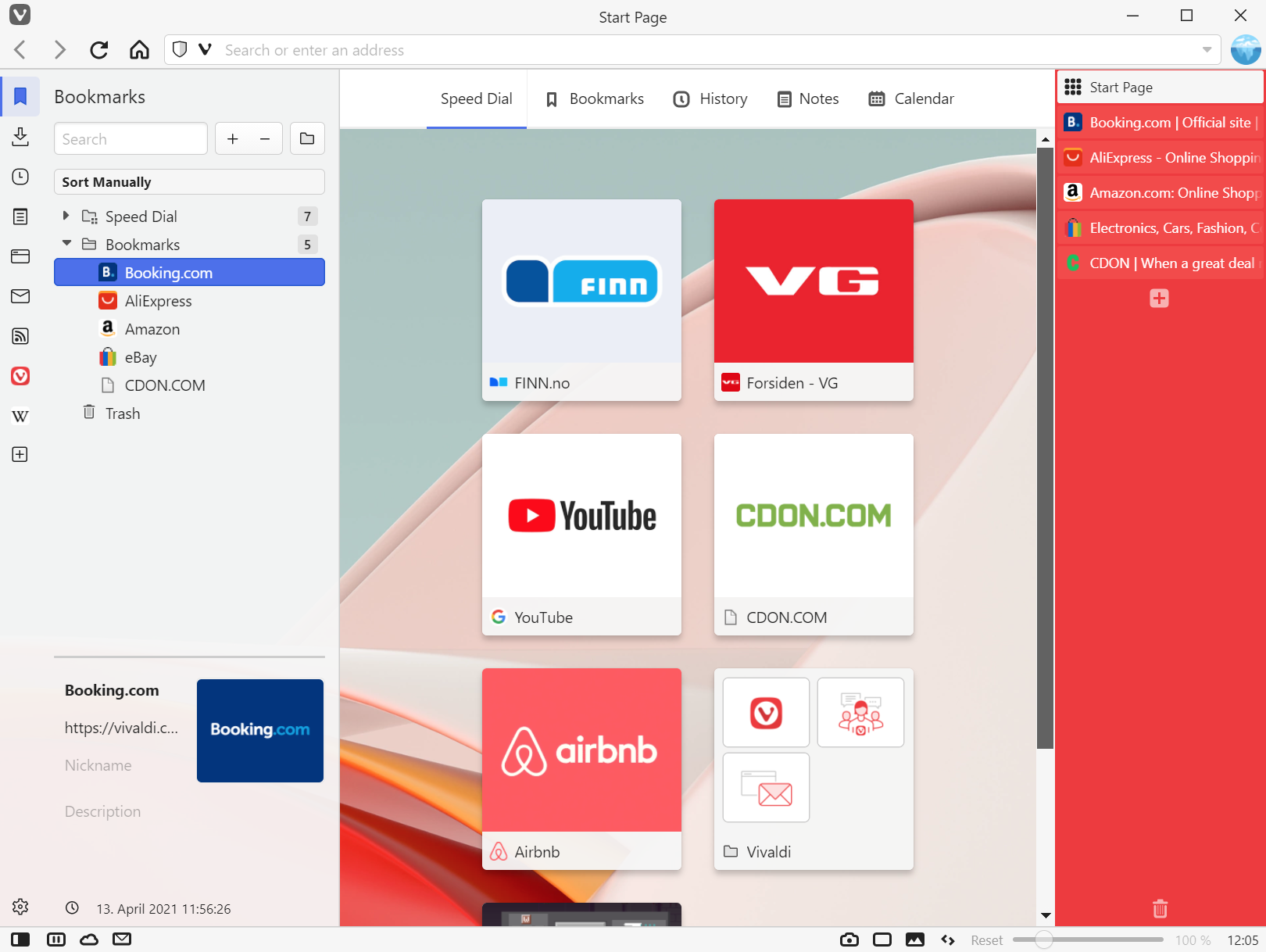The width and height of the screenshot is (1266, 952).
Task: Open the Feeds panel
Action: coord(20,336)
